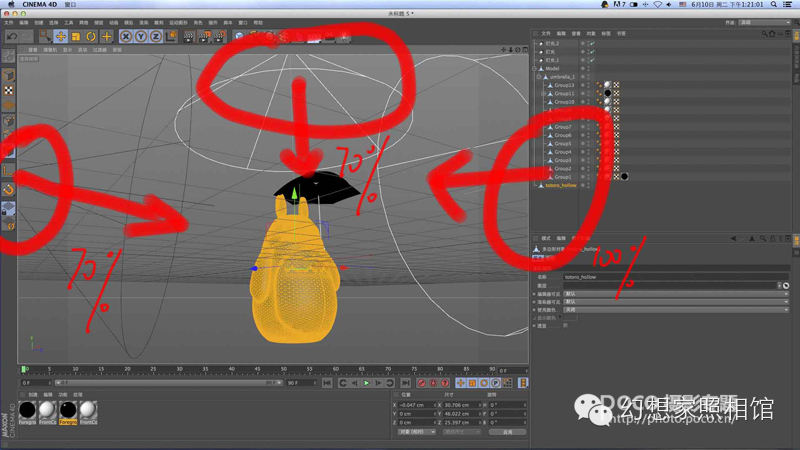Click the position X field -0.047 cm
800x450 pixels.
pyautogui.click(x=417, y=405)
